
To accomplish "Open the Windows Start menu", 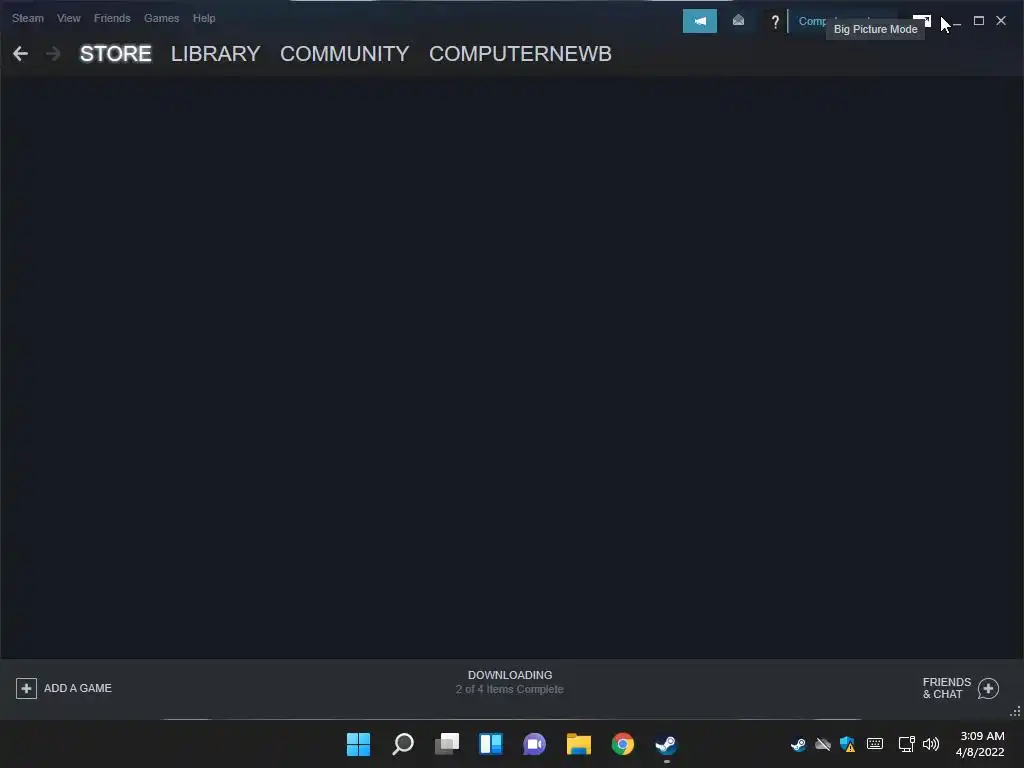I will (358, 744).
